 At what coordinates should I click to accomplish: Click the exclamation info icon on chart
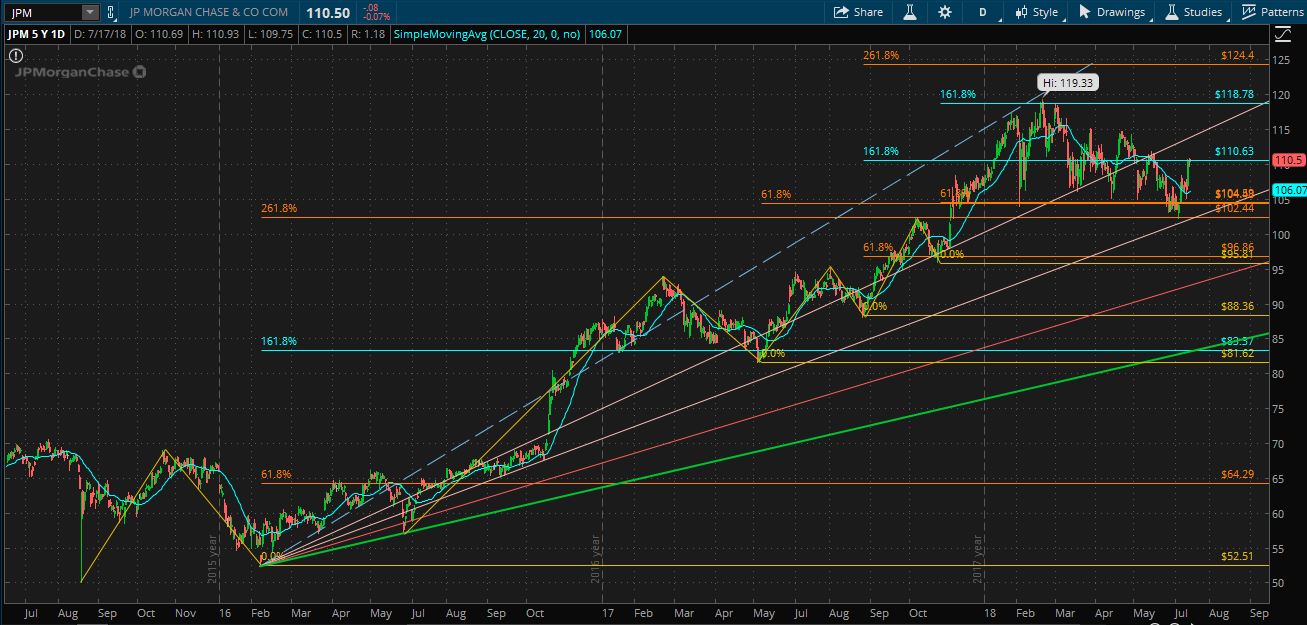click(x=16, y=57)
